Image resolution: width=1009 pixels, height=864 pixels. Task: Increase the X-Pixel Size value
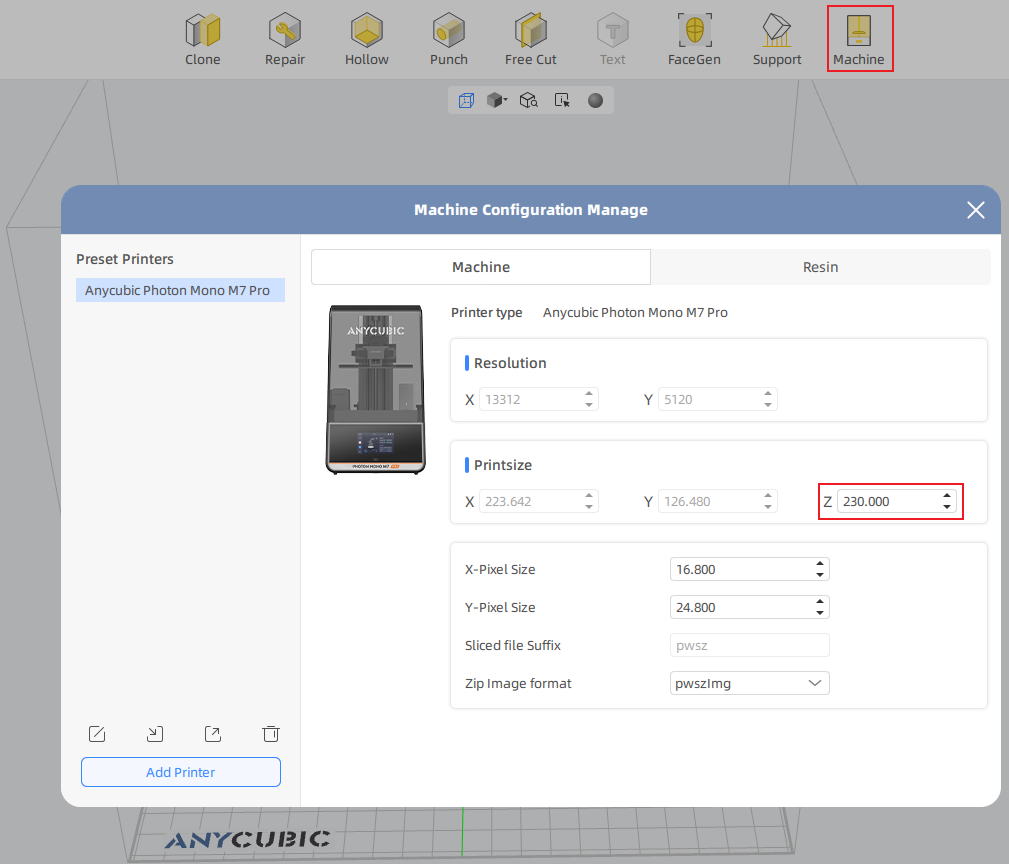(x=820, y=564)
